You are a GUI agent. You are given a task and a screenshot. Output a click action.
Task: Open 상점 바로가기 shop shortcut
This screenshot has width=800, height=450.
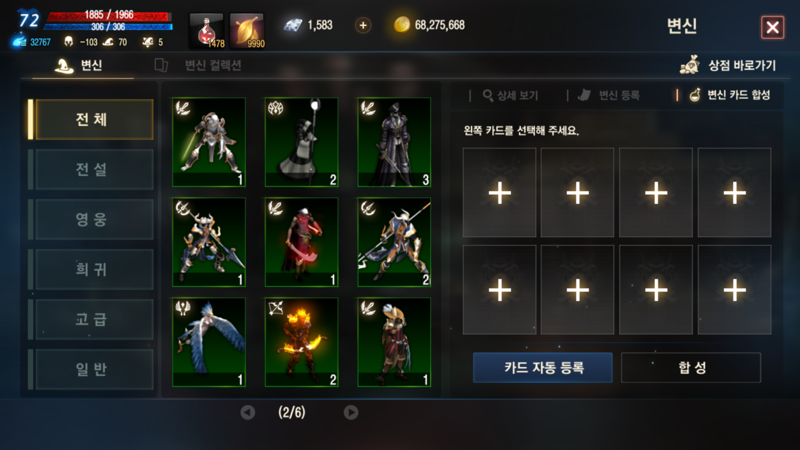coord(728,65)
